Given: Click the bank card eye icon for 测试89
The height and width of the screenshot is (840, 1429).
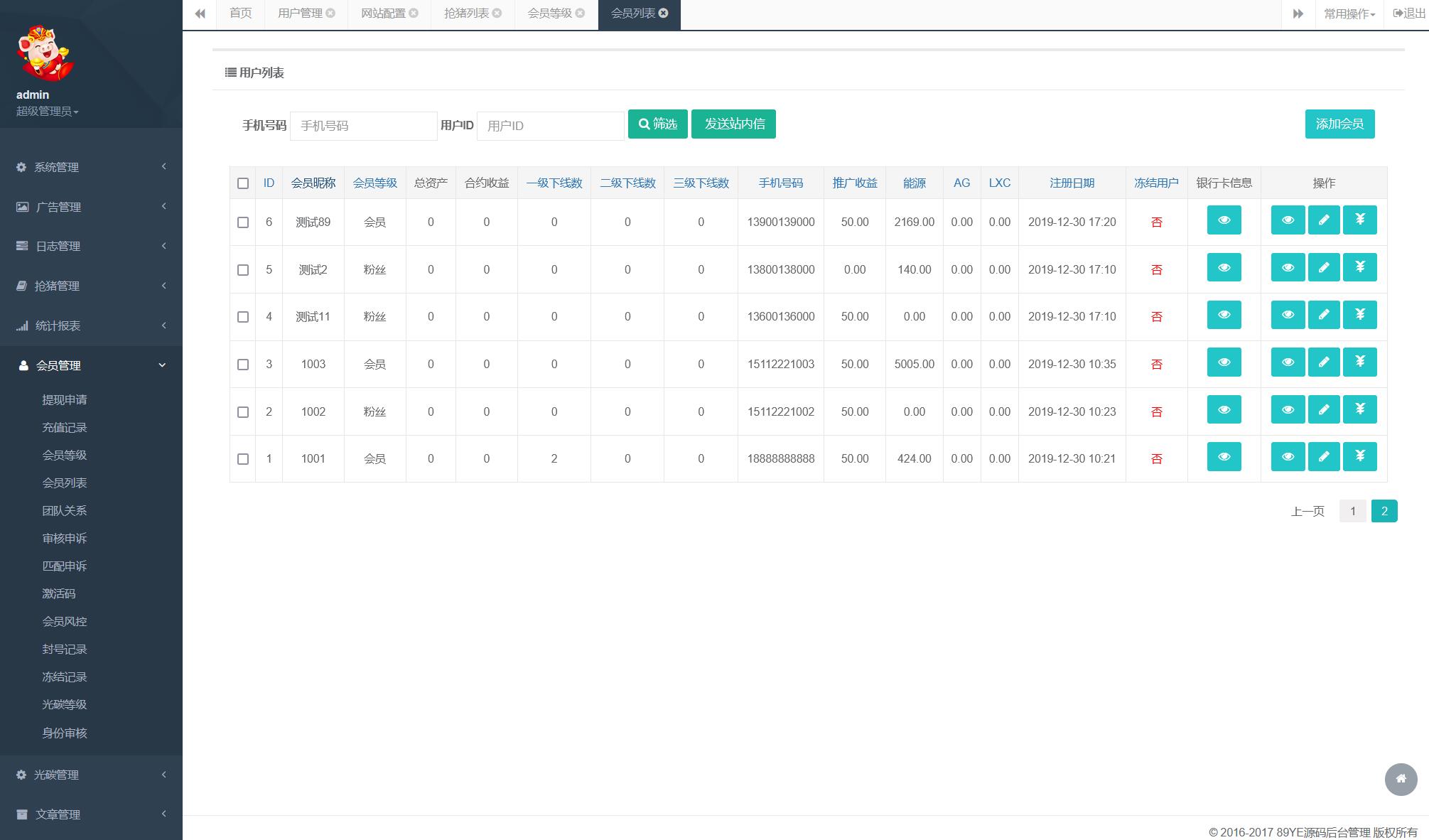Looking at the screenshot, I should tap(1224, 220).
